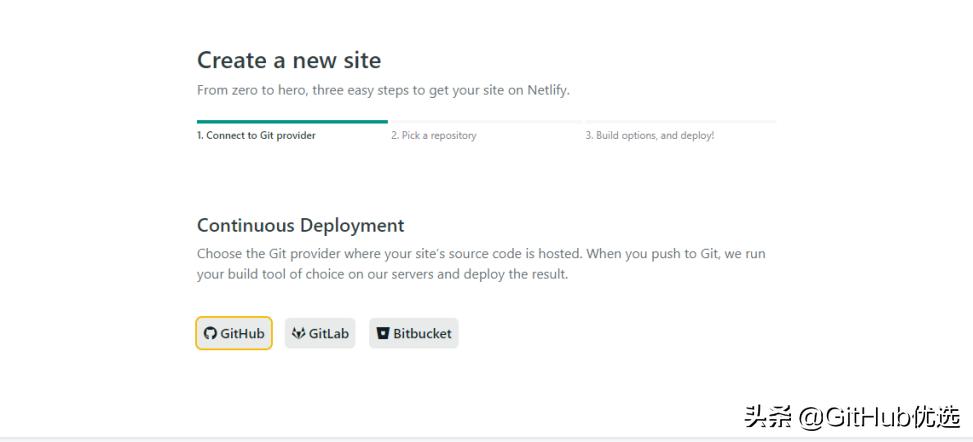The image size is (973, 442).
Task: Connect using the GitHub button
Action: point(234,333)
